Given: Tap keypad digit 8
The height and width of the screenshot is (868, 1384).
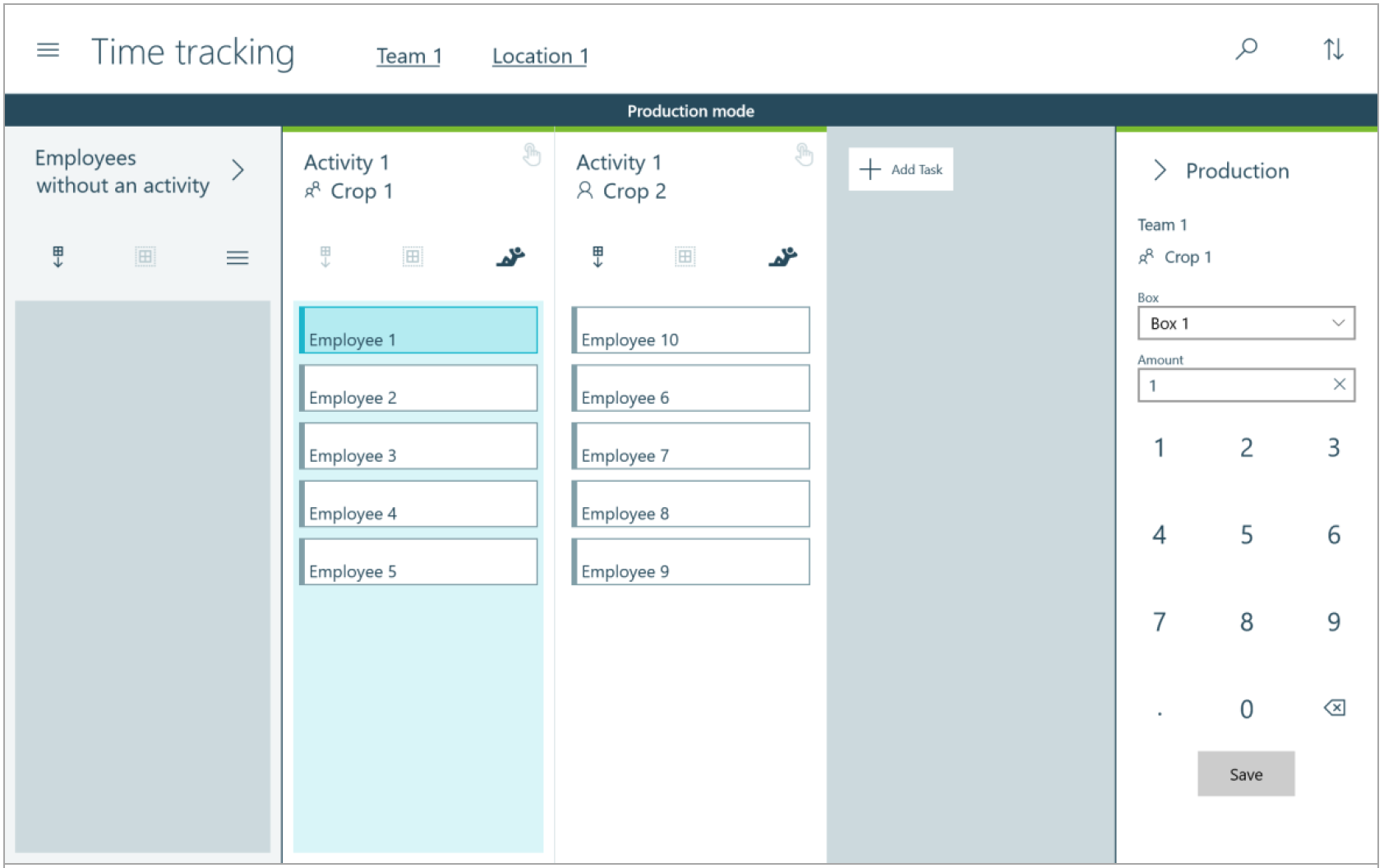Looking at the screenshot, I should (x=1247, y=622).
